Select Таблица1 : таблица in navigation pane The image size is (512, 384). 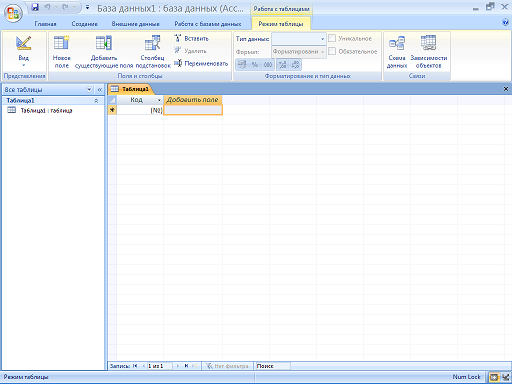pos(46,110)
